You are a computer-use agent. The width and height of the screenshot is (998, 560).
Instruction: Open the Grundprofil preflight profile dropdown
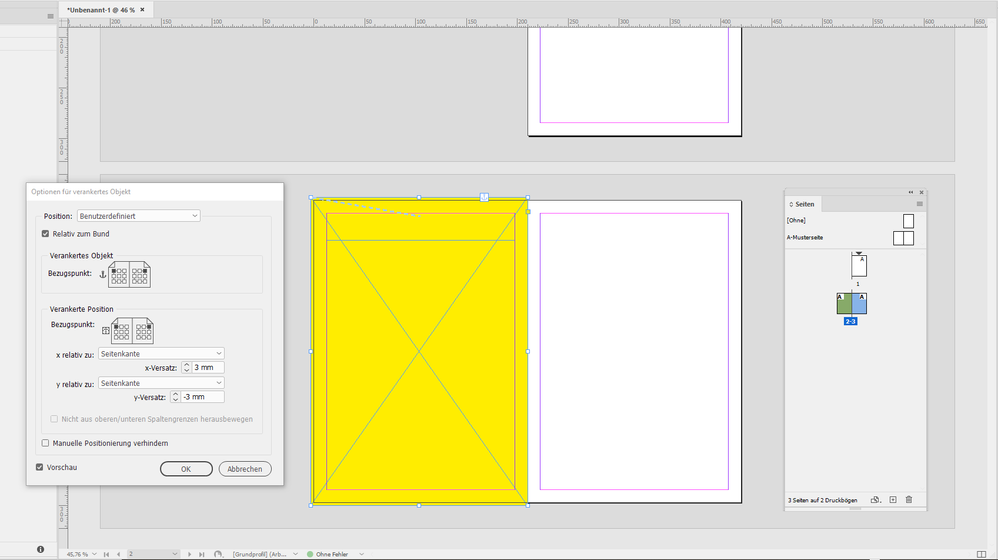click(295, 554)
